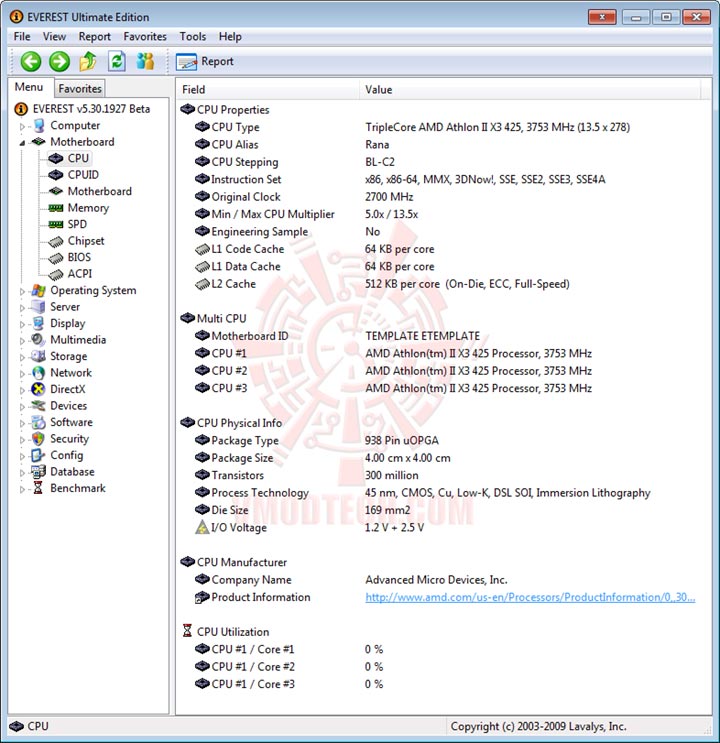Expand the Devices tree node
Image resolution: width=720 pixels, height=743 pixels.
(22, 407)
